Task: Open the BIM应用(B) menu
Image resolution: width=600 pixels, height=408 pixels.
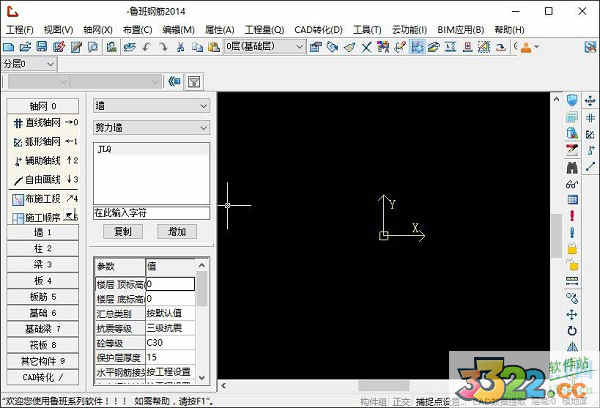Action: [x=461, y=30]
